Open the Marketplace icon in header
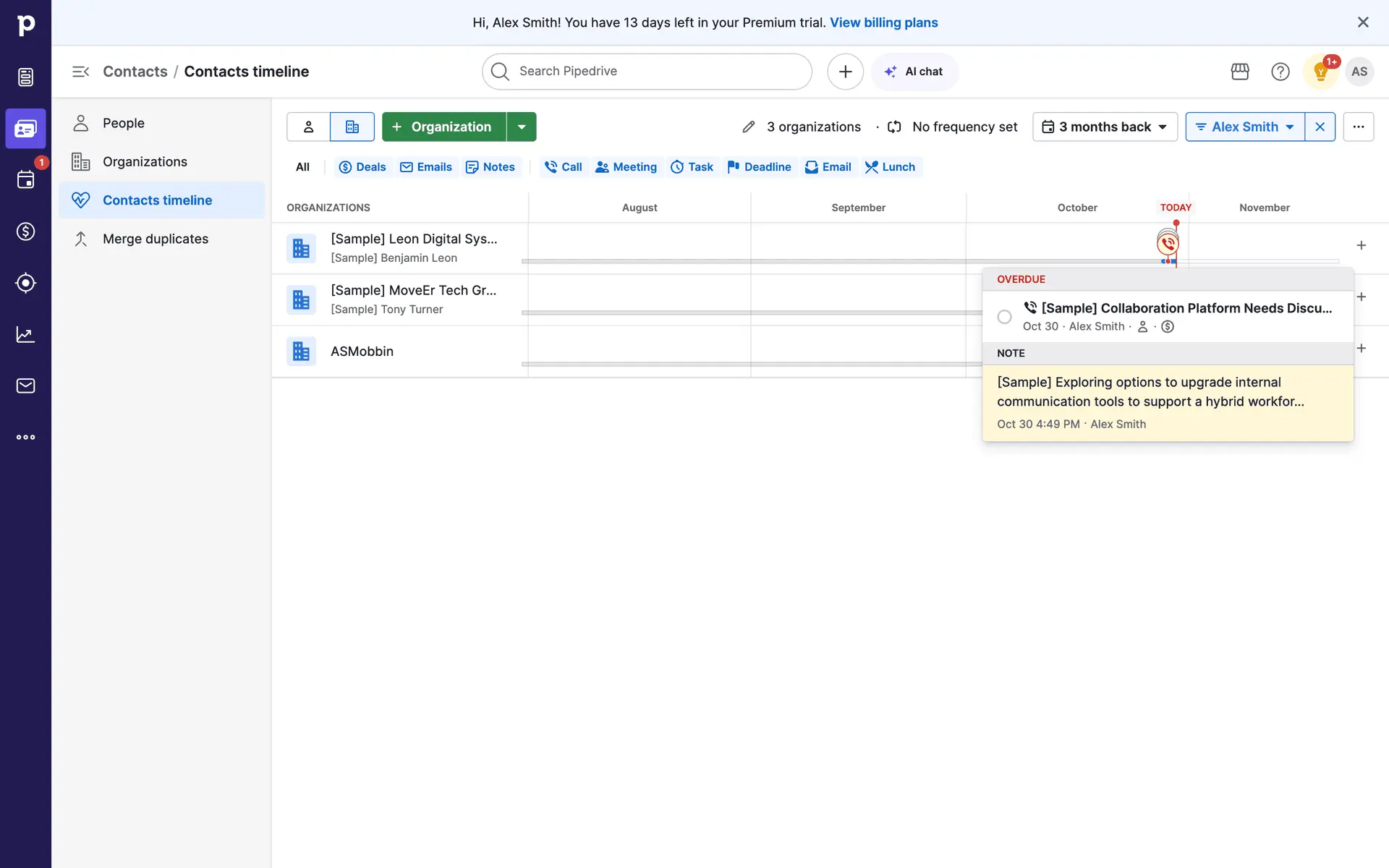The height and width of the screenshot is (868, 1389). click(1240, 72)
